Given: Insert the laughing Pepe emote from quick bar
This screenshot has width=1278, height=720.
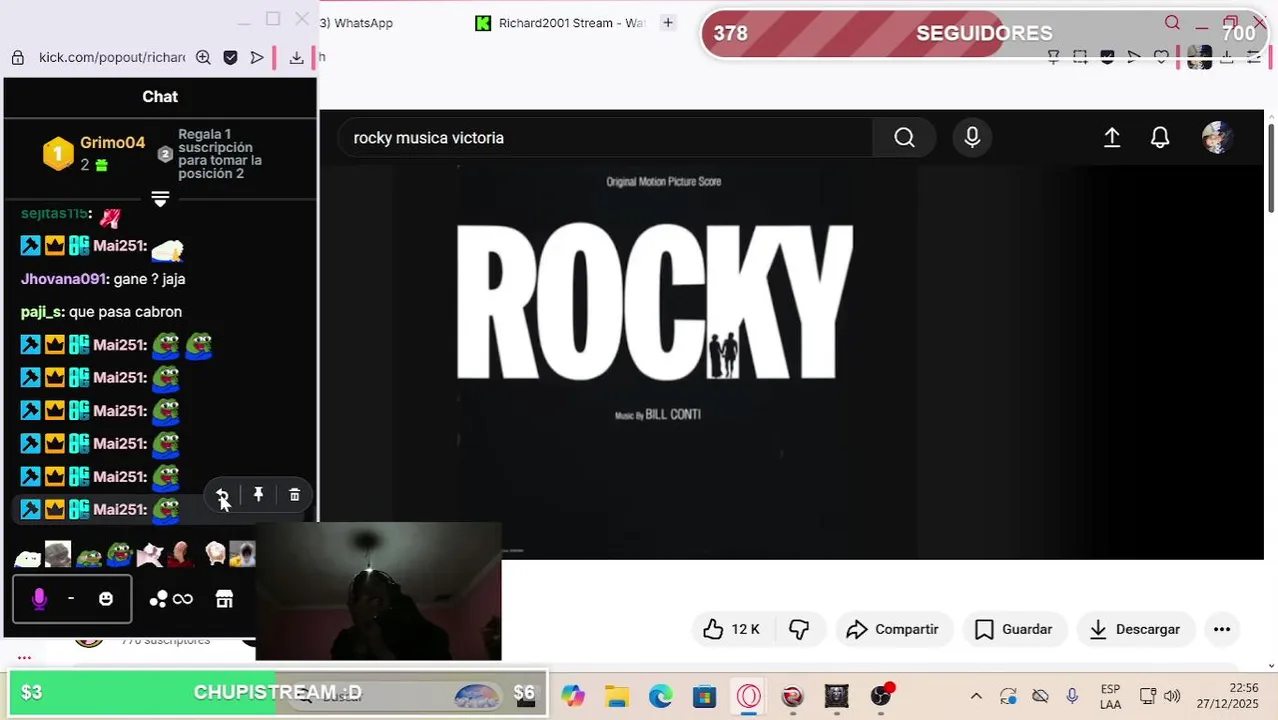Looking at the screenshot, I should point(120,554).
